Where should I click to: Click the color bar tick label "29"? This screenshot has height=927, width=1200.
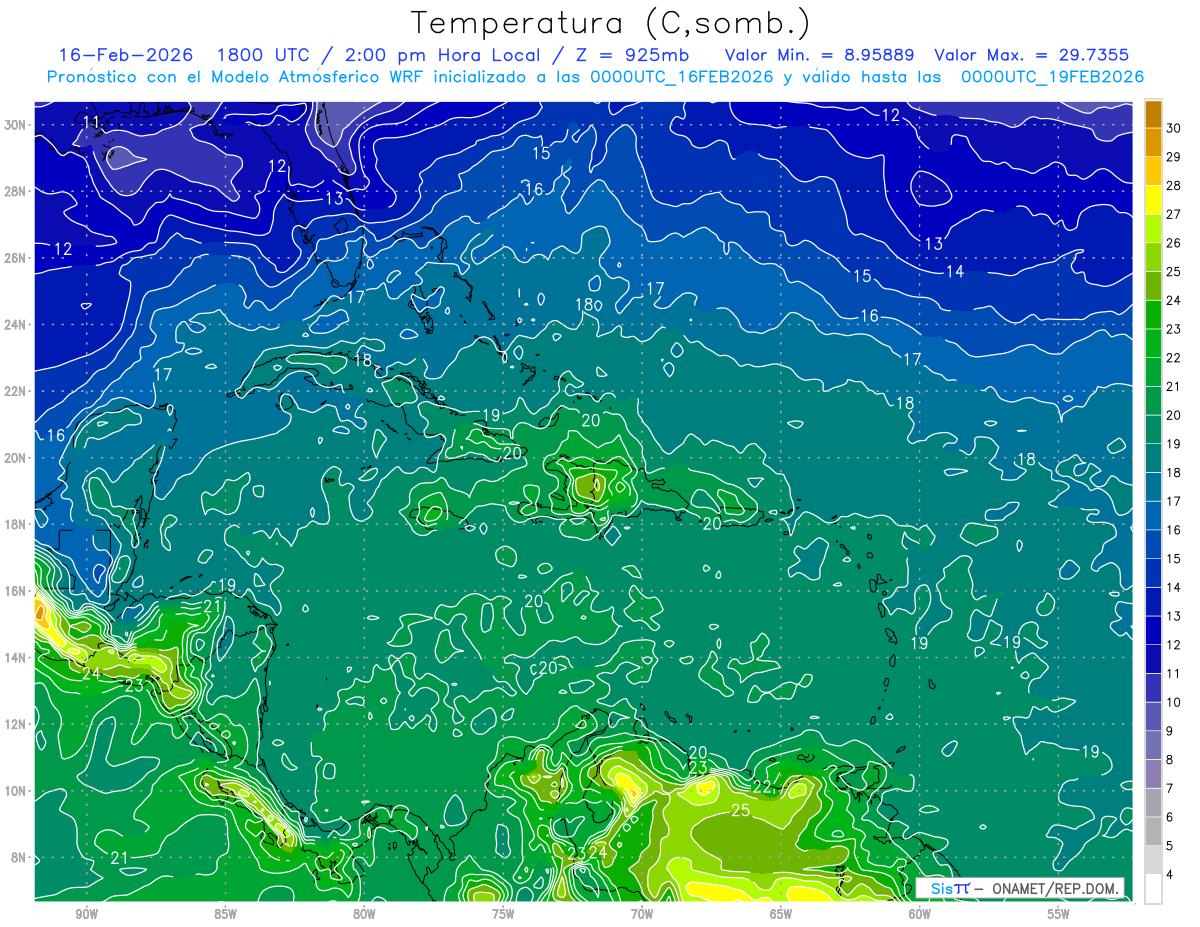click(1174, 157)
